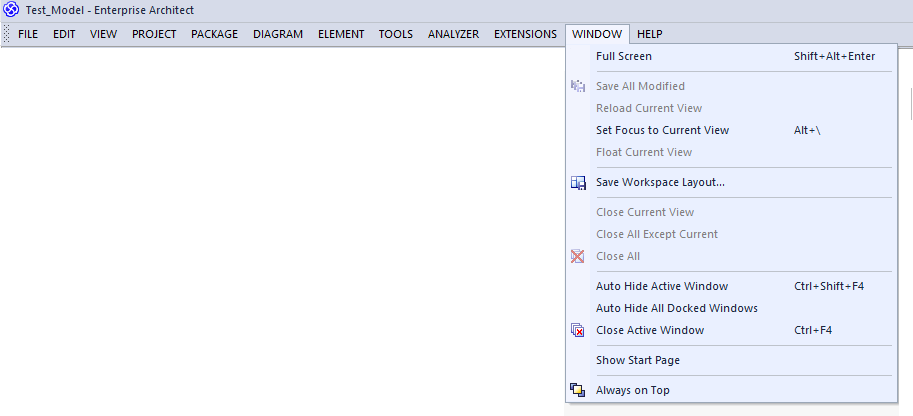This screenshot has height=416, width=913.
Task: Expand the VIEW menu
Action: 104,34
